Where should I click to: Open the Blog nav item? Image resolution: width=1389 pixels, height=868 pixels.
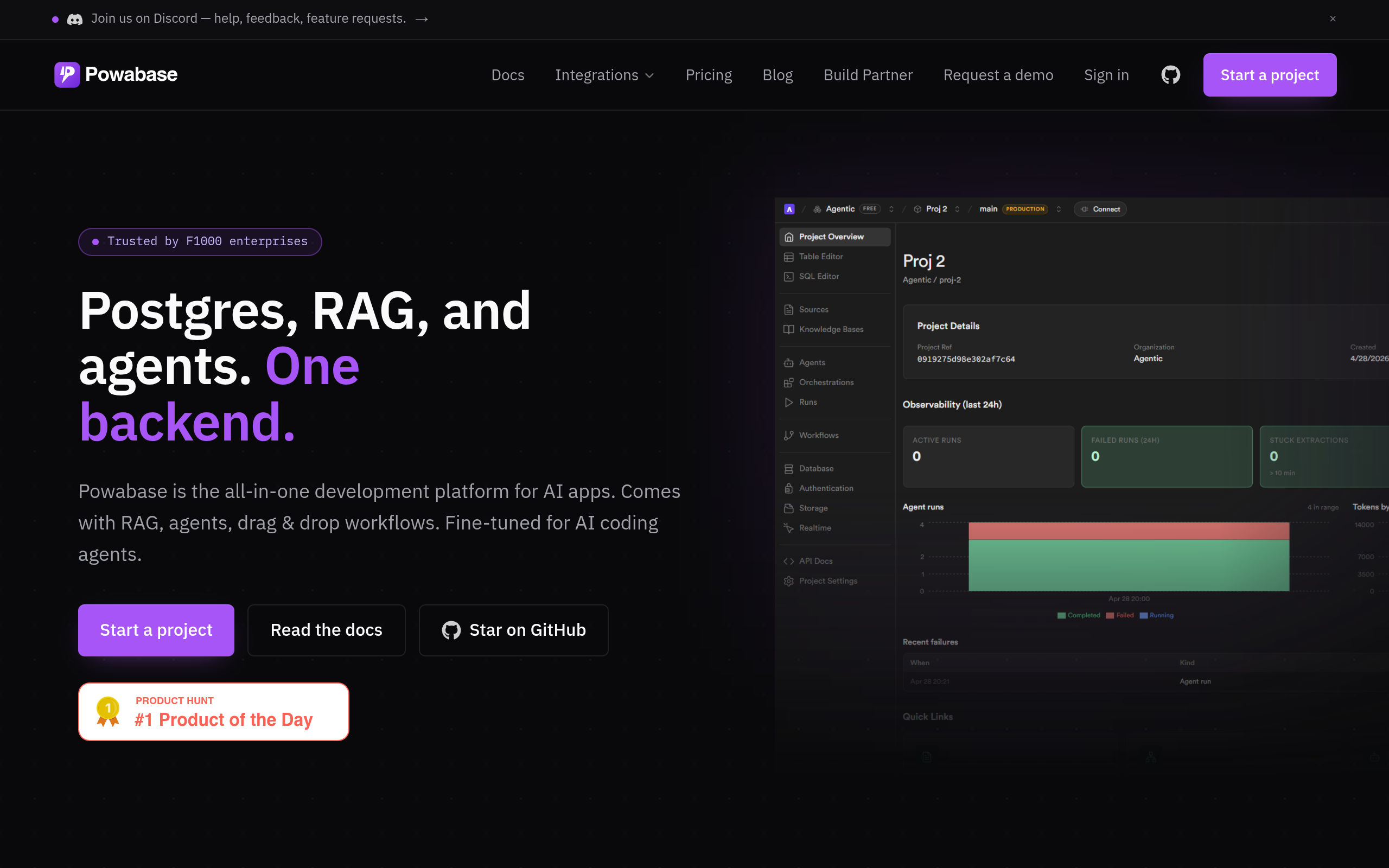[777, 75]
